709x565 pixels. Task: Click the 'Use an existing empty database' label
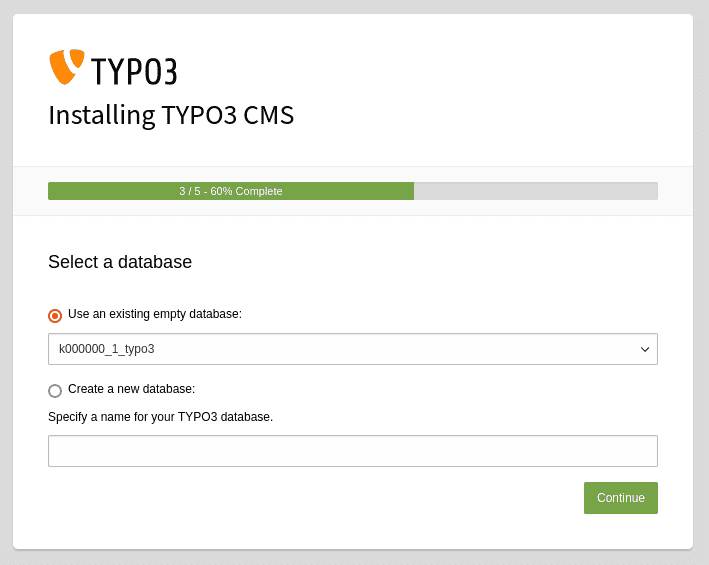(155, 314)
